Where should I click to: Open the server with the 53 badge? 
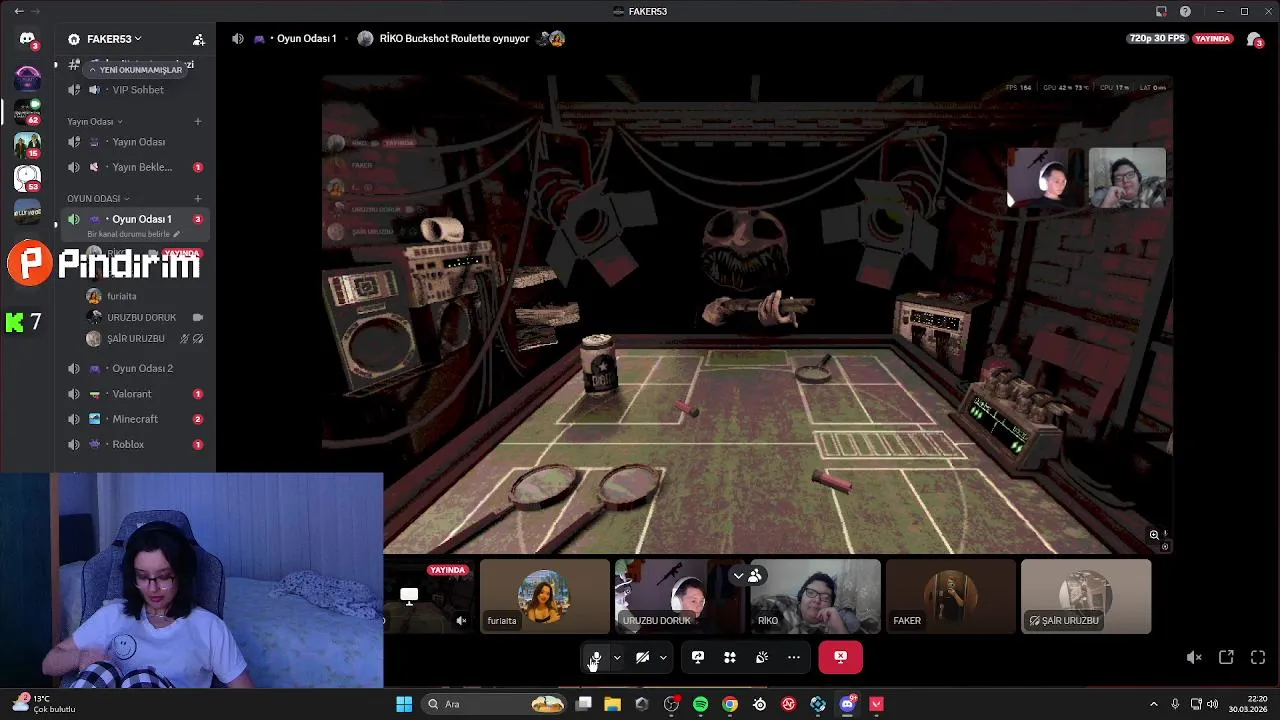pos(27,178)
